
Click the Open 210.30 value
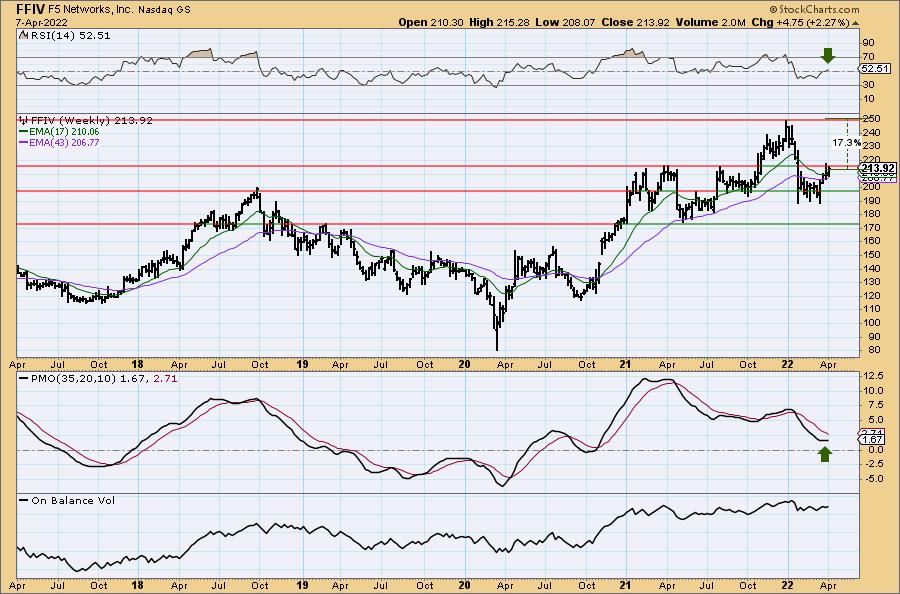pyautogui.click(x=432, y=22)
